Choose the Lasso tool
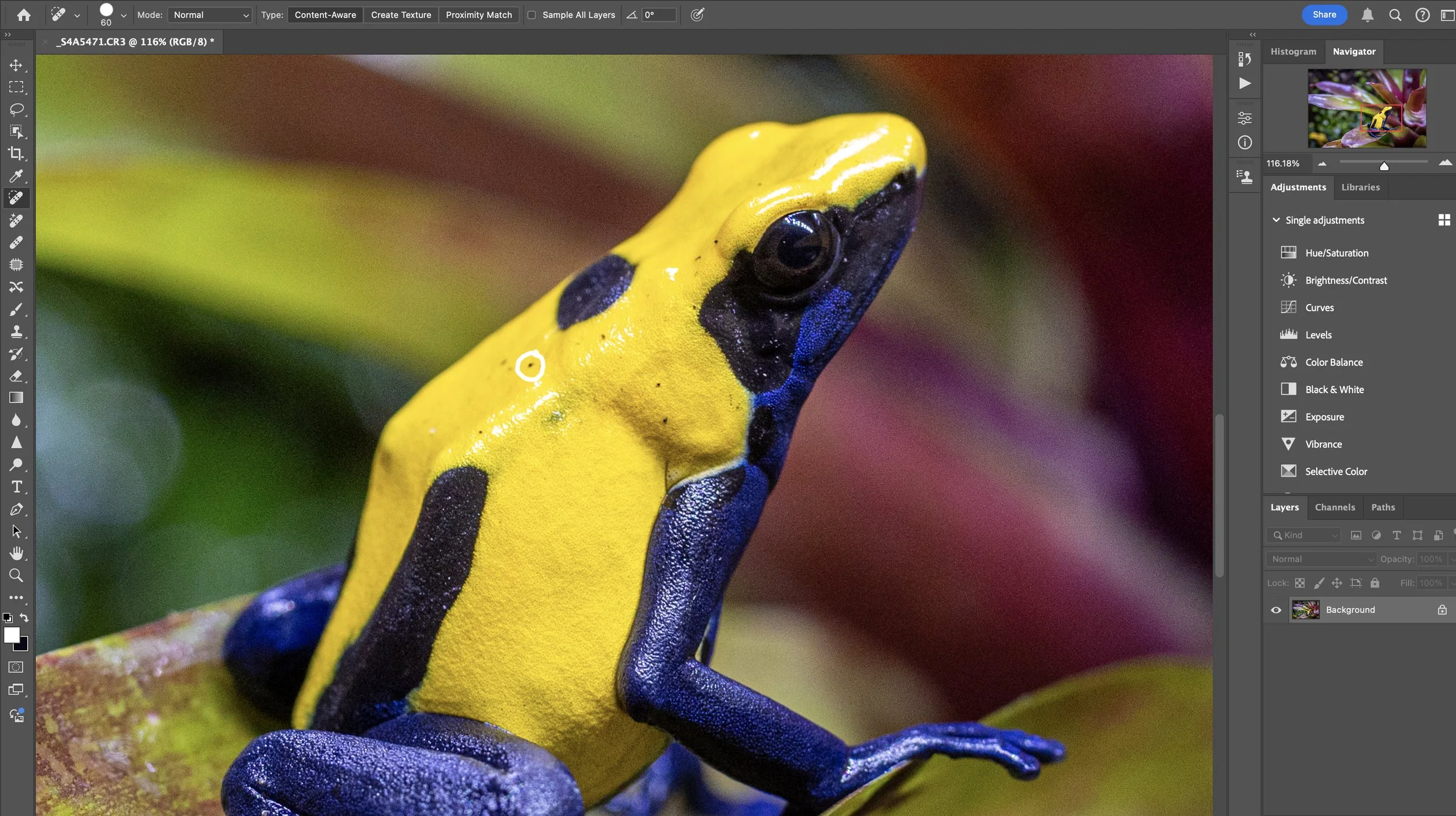The image size is (1456, 816). click(16, 109)
